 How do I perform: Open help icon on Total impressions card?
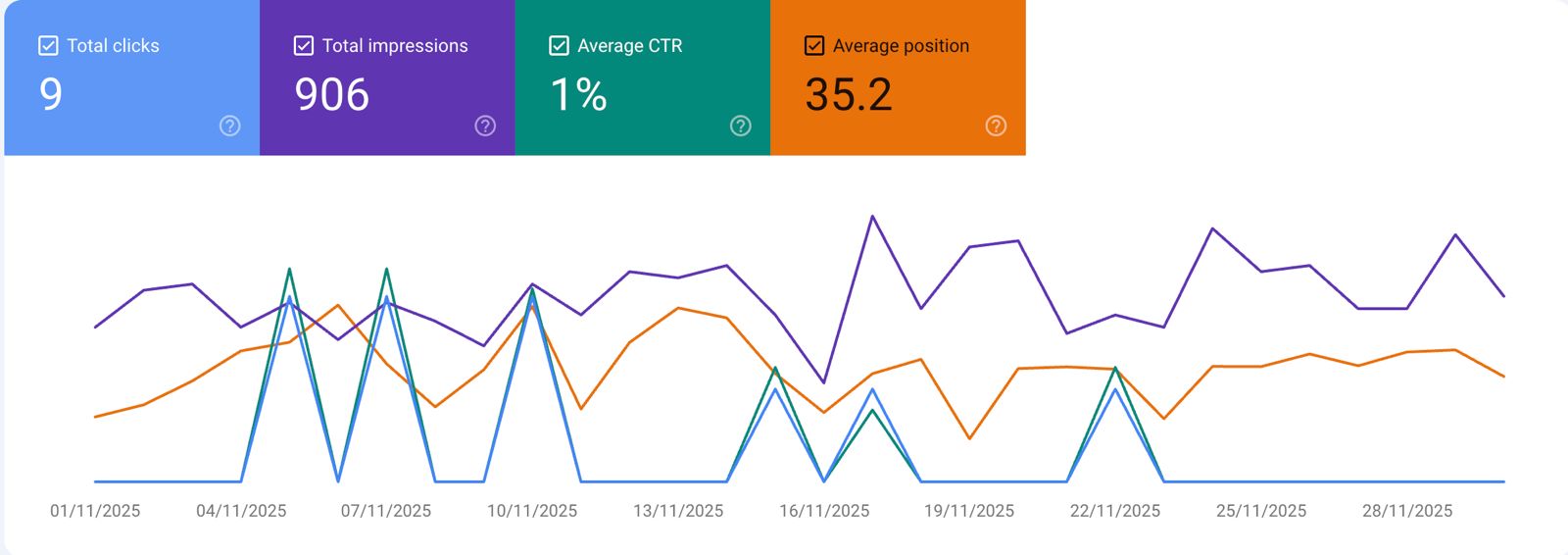click(x=485, y=126)
